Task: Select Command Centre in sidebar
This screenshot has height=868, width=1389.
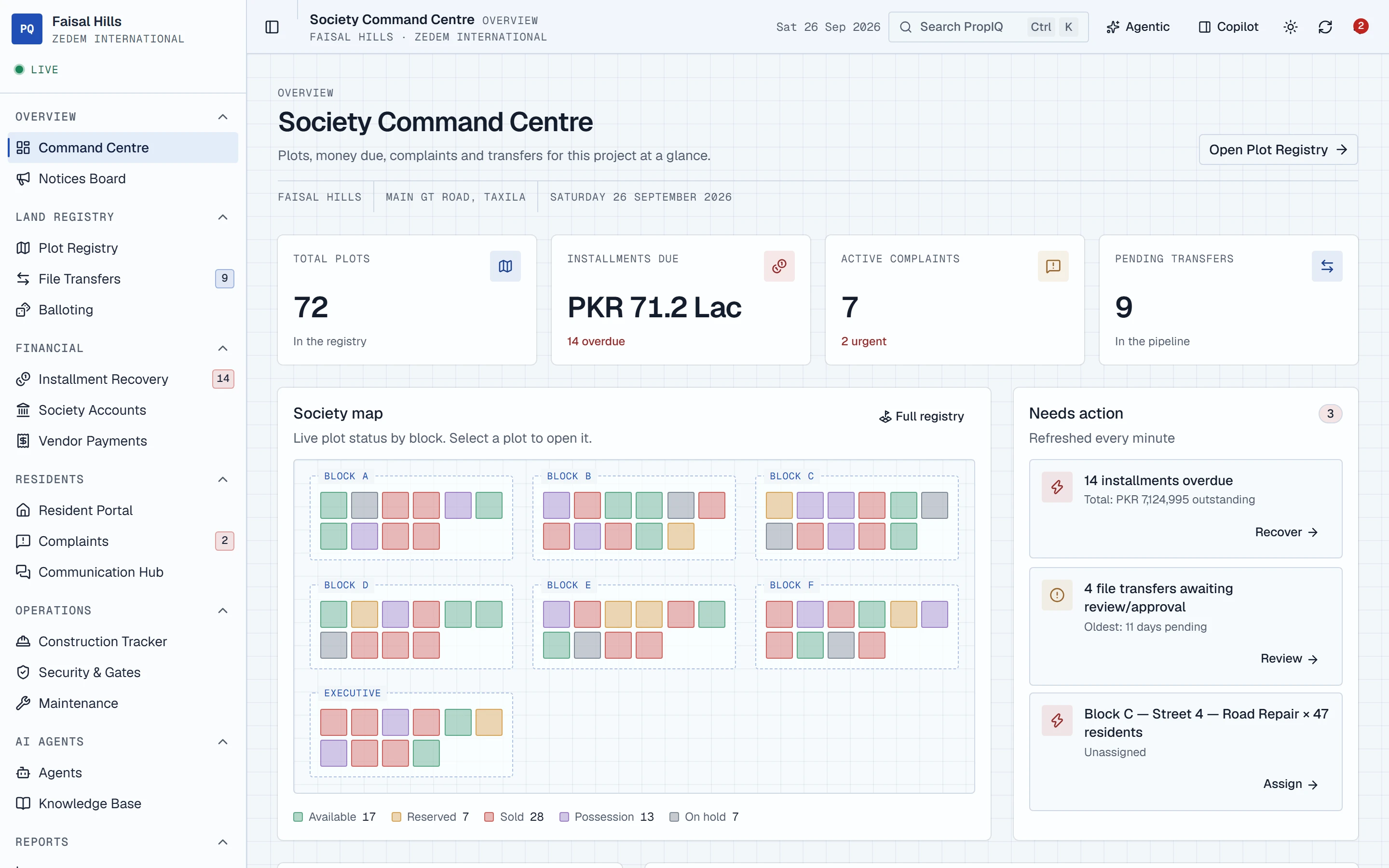Action: tap(123, 148)
